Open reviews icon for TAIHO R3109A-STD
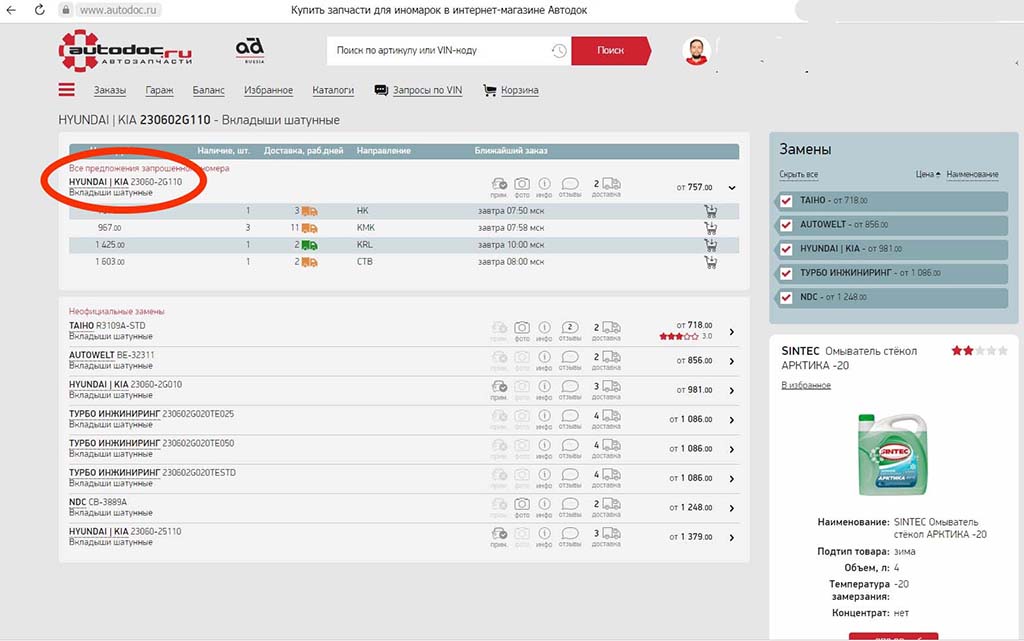 pos(570,328)
